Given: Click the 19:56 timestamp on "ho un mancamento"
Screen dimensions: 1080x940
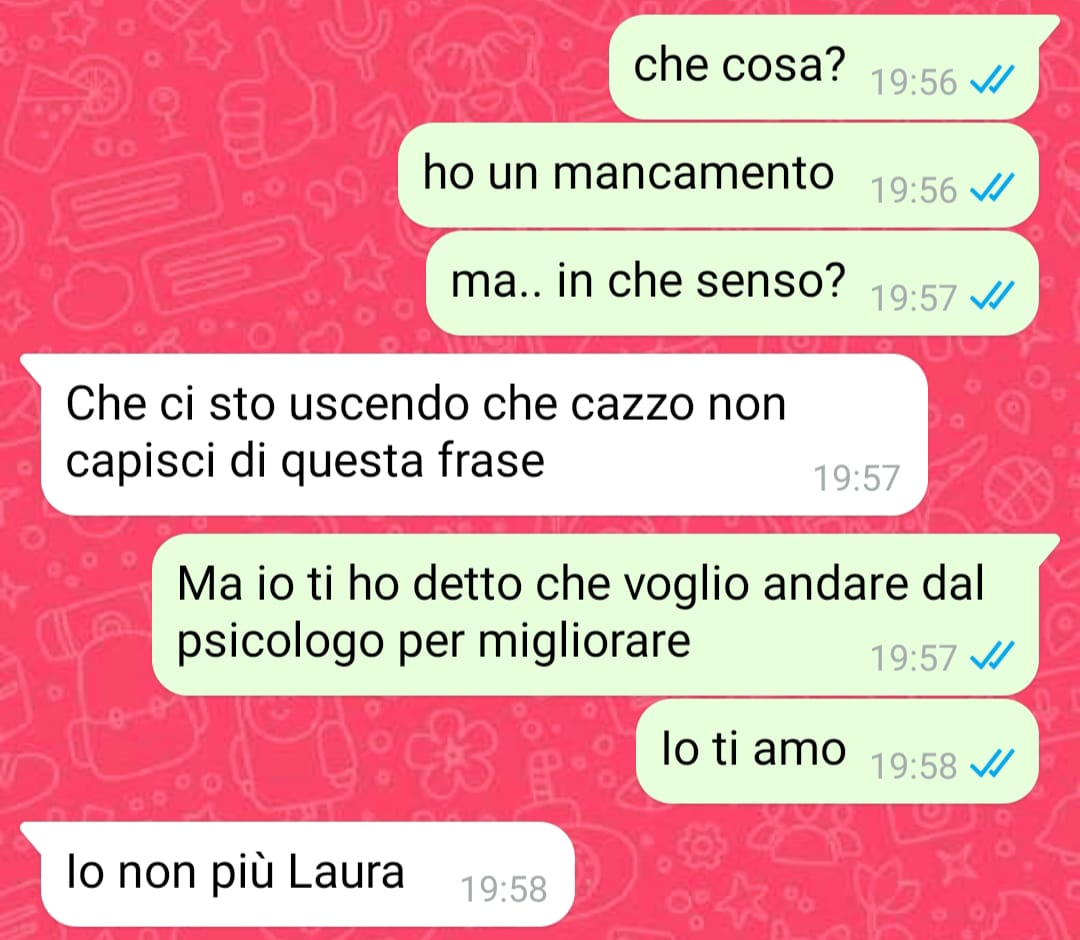Looking at the screenshot, I should coord(913,190).
